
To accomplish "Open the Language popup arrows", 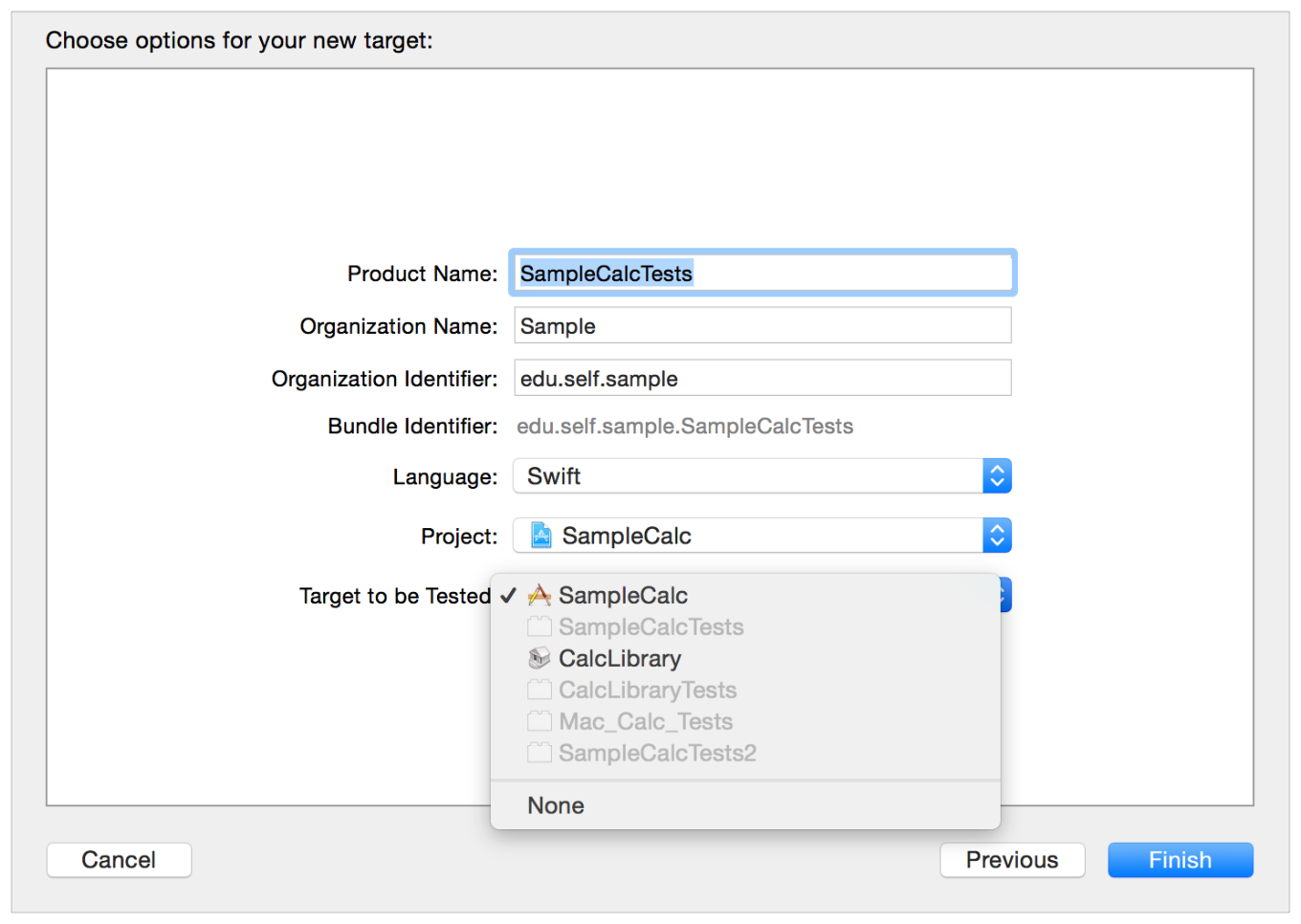I will [x=997, y=476].
